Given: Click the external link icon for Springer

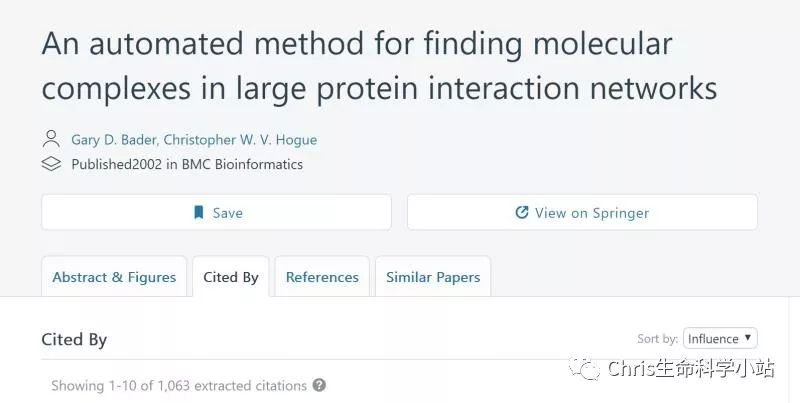Looking at the screenshot, I should (521, 212).
